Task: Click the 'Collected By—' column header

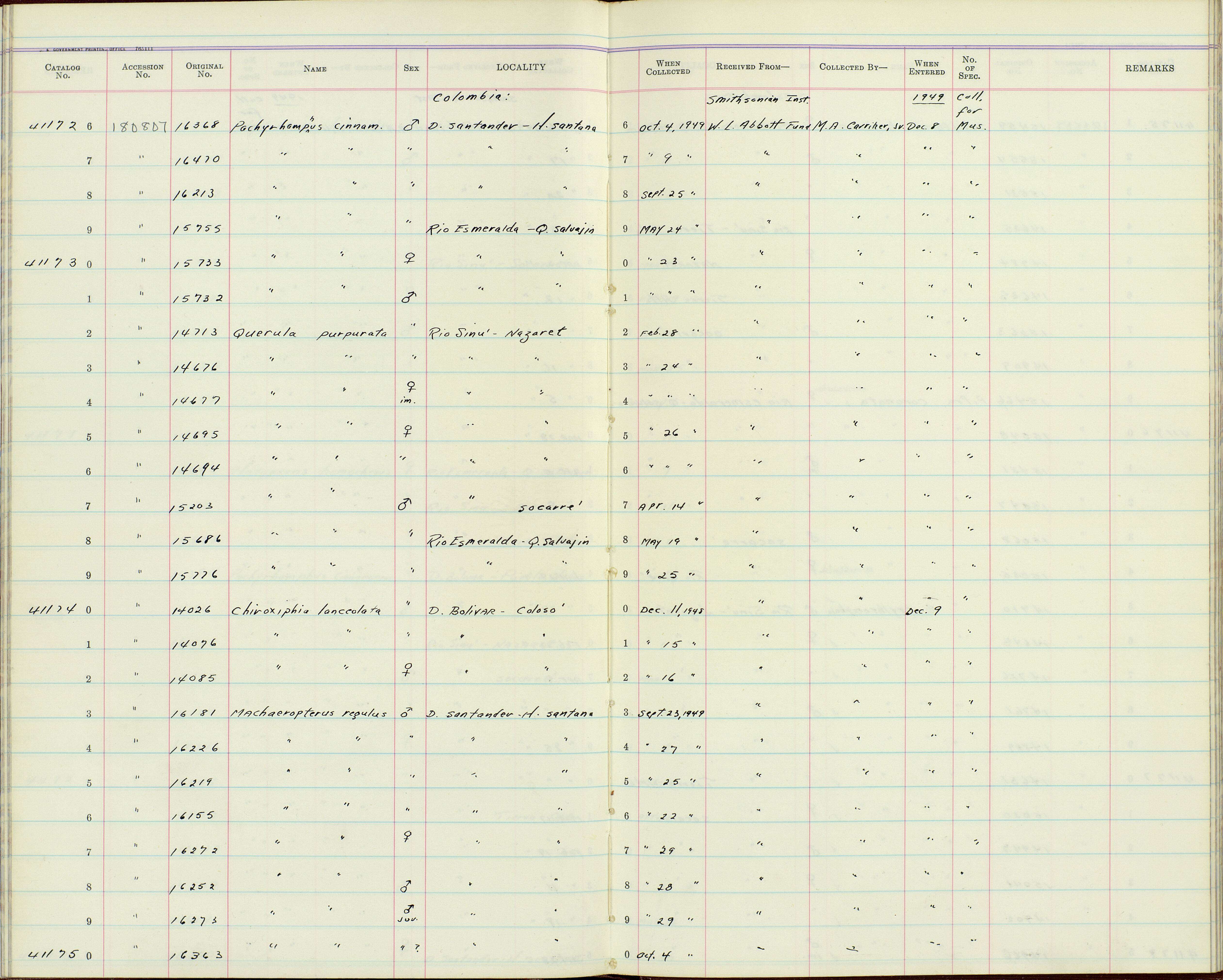Action: (x=853, y=67)
